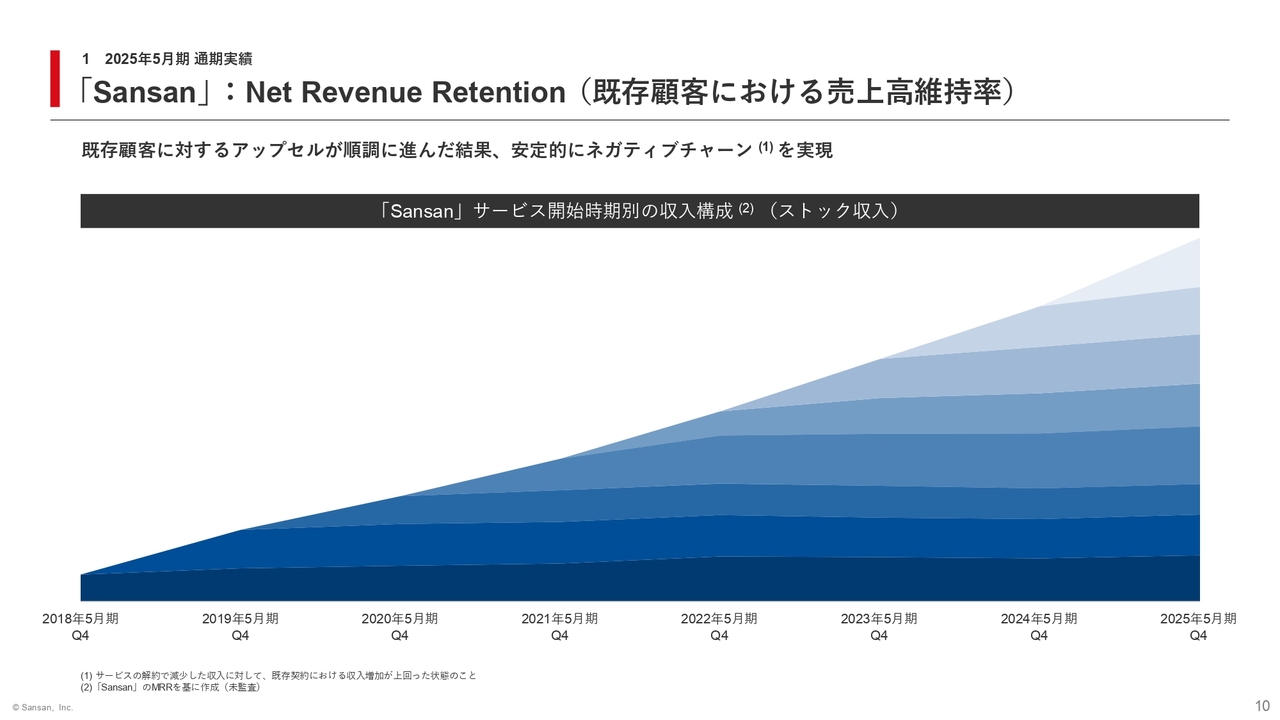This screenshot has height=720, width=1280.
Task: Click the © Sansan, Inc. copyright text
Action: (x=43, y=708)
